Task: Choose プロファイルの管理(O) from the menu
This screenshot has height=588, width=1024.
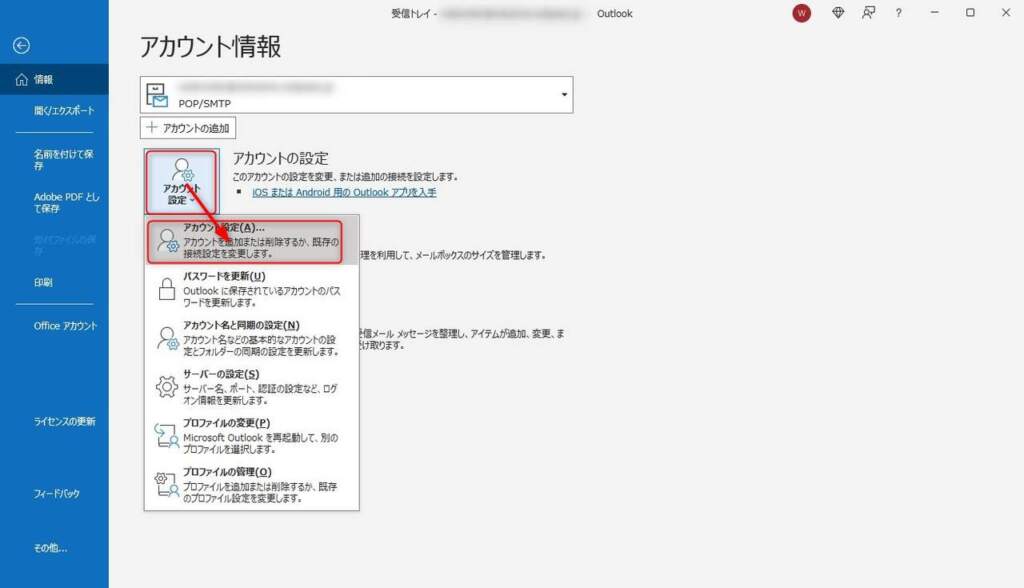Action: pos(251,485)
